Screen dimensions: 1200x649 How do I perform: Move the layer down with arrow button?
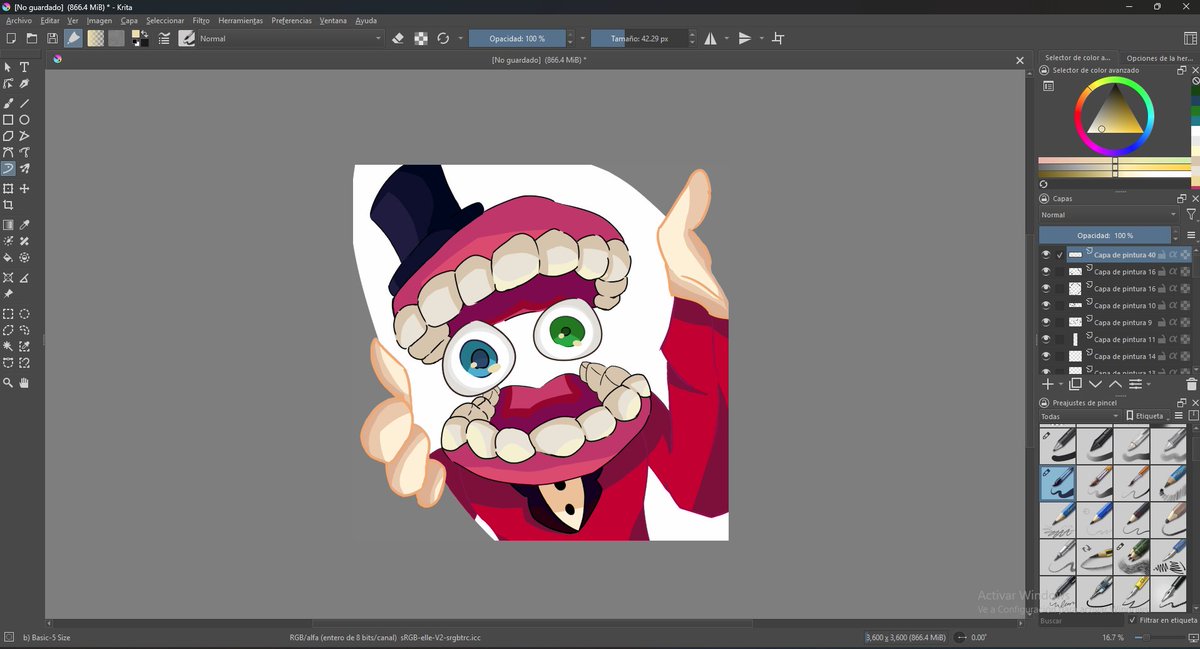1096,384
